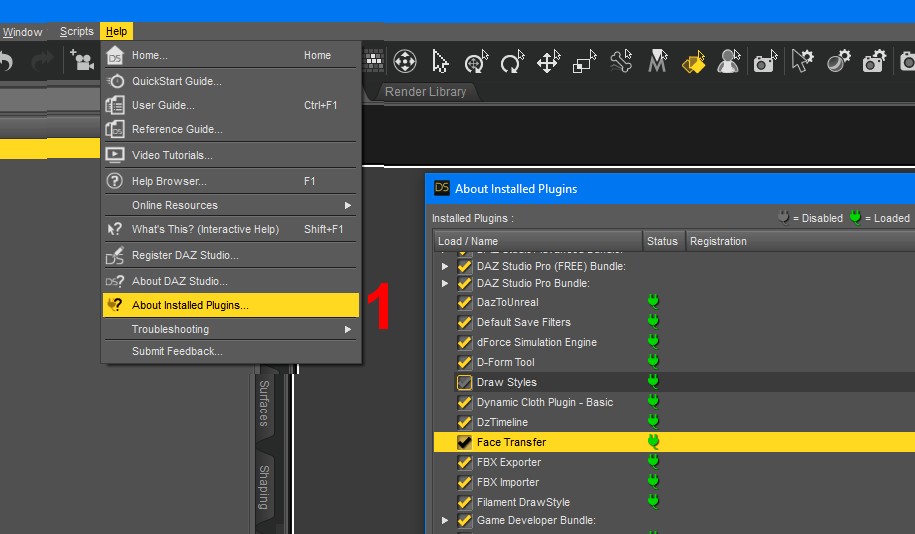Viewport: 915px width, 534px height.
Task: Open the camera-with-gear render settings icon
Action: 874,61
